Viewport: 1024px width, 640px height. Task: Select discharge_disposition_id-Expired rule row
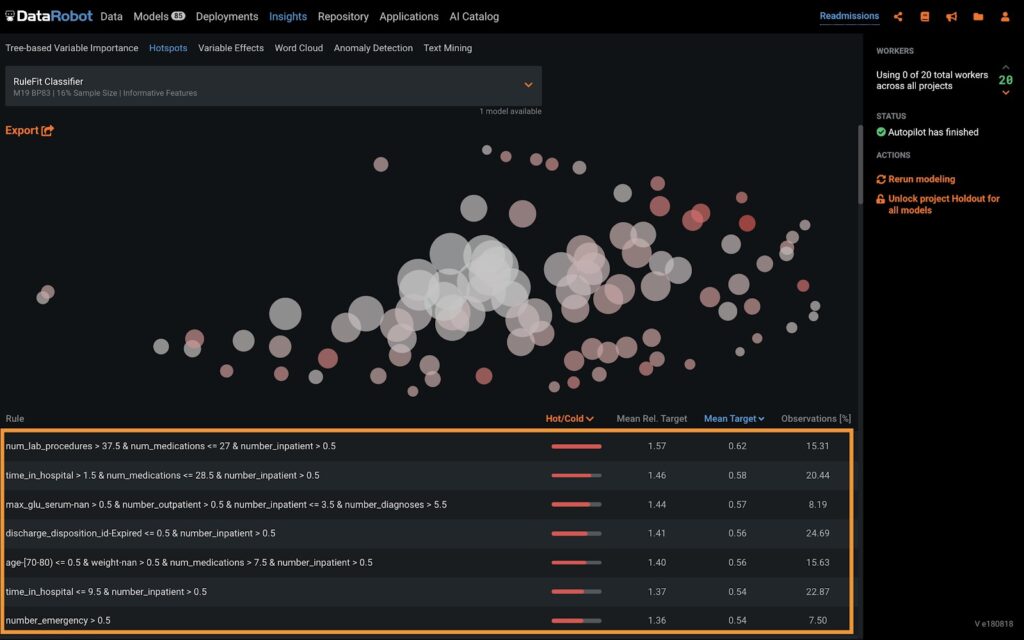click(427, 534)
